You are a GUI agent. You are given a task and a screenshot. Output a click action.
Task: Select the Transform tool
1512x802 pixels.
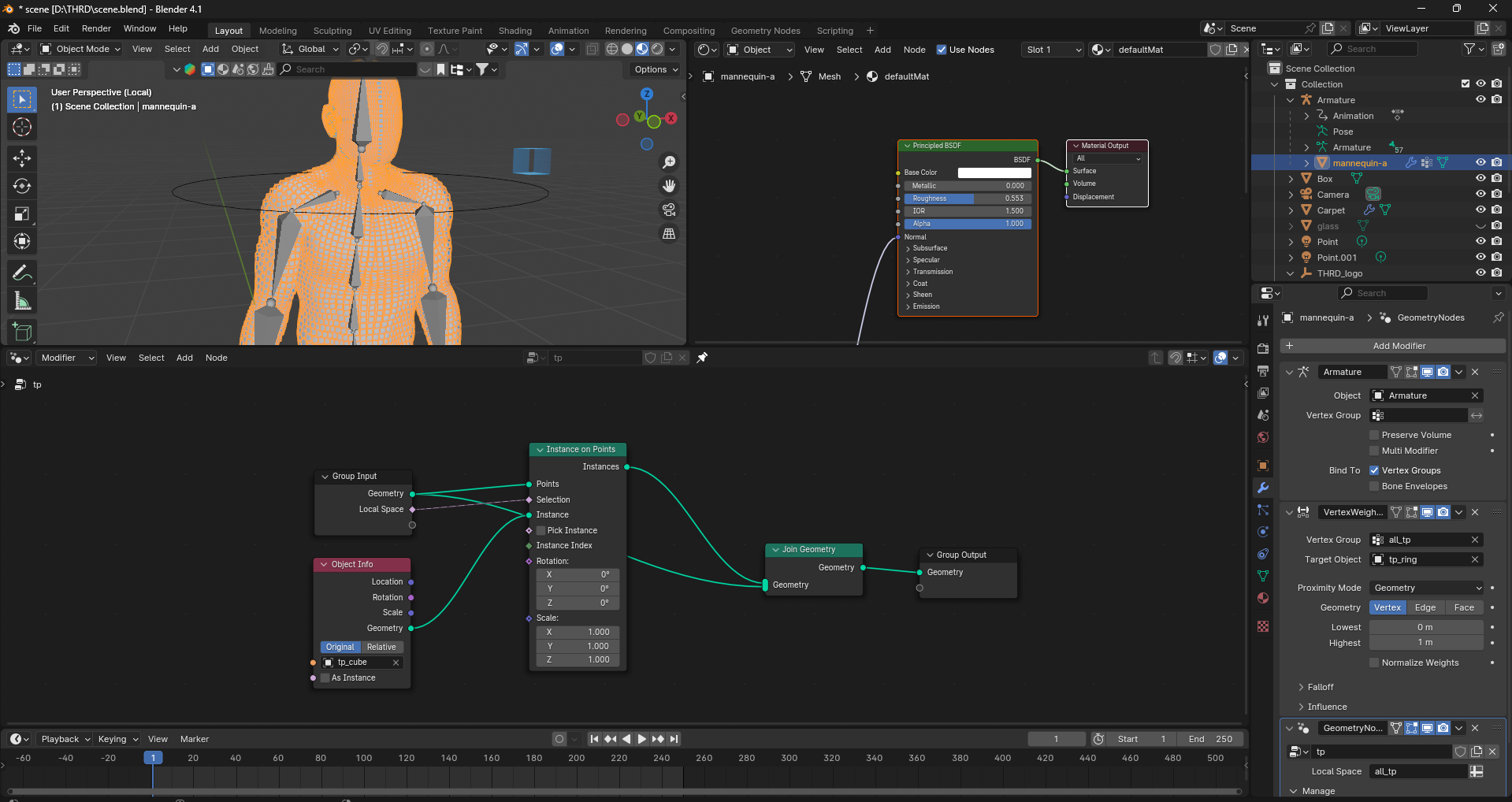(x=22, y=241)
